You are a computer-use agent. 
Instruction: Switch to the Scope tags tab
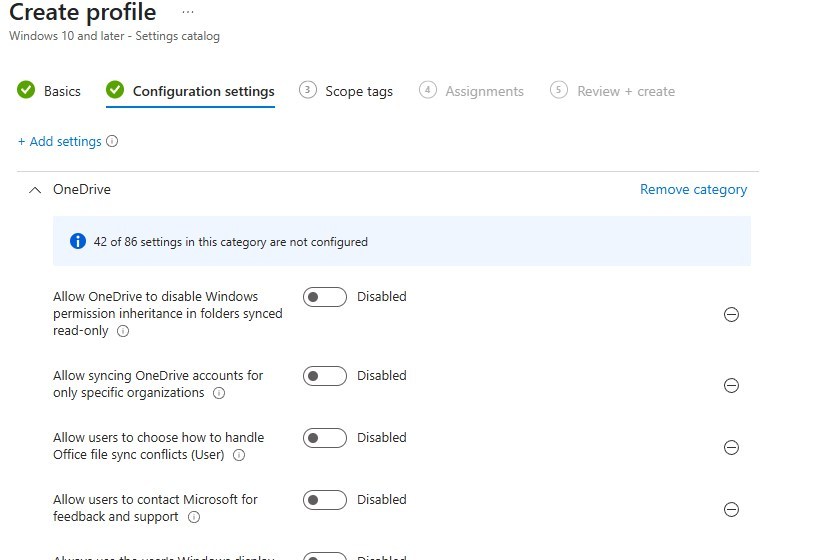point(359,91)
